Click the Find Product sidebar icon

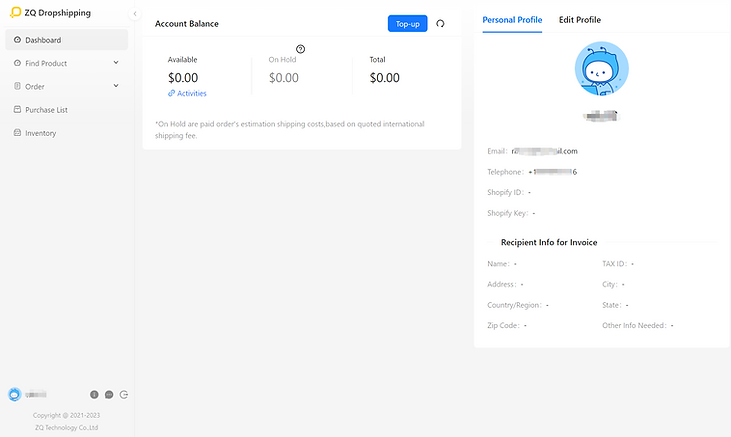[17, 62]
